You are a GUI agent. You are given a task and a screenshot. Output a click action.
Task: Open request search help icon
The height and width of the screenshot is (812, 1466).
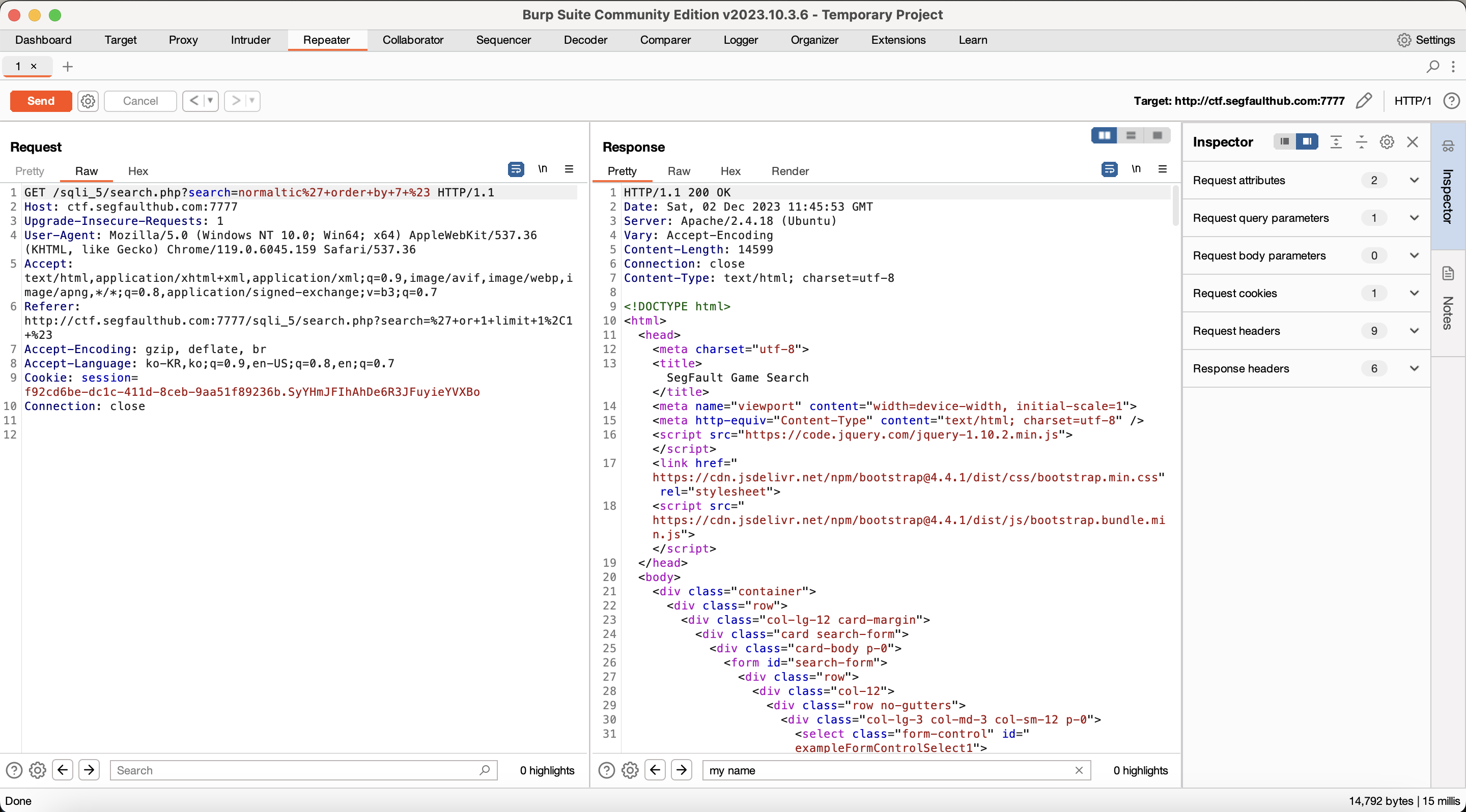coord(14,770)
